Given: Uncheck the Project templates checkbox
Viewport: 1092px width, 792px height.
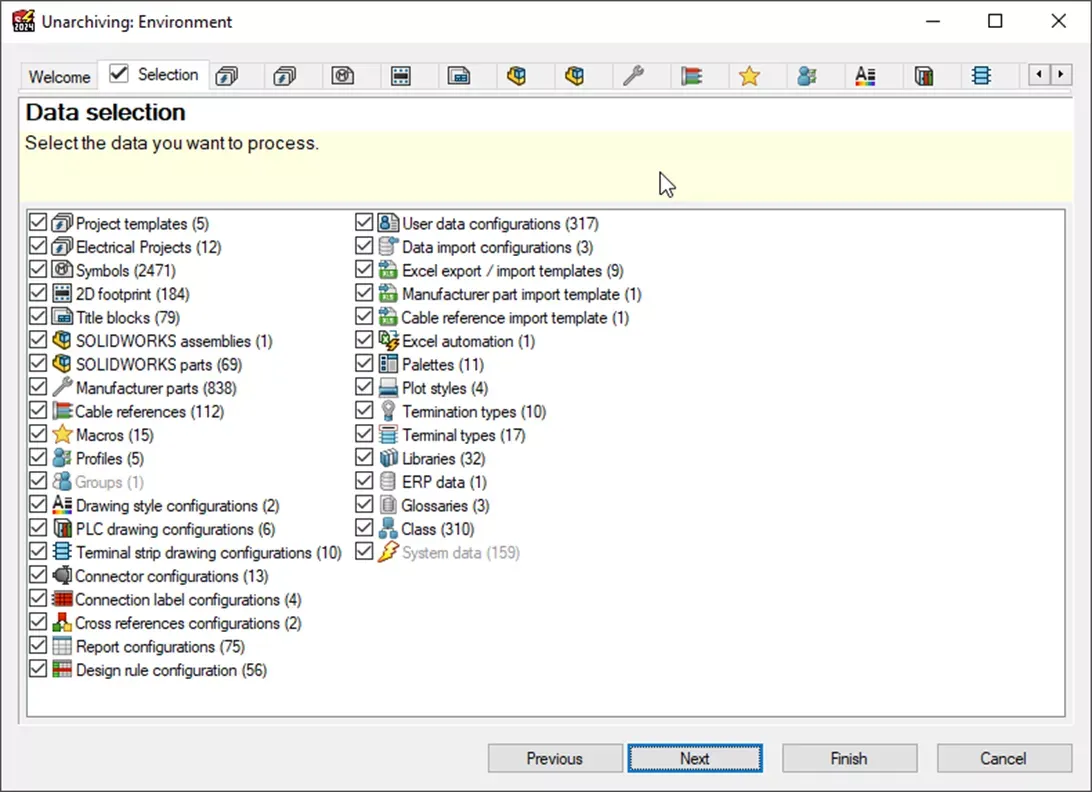Looking at the screenshot, I should (38, 223).
